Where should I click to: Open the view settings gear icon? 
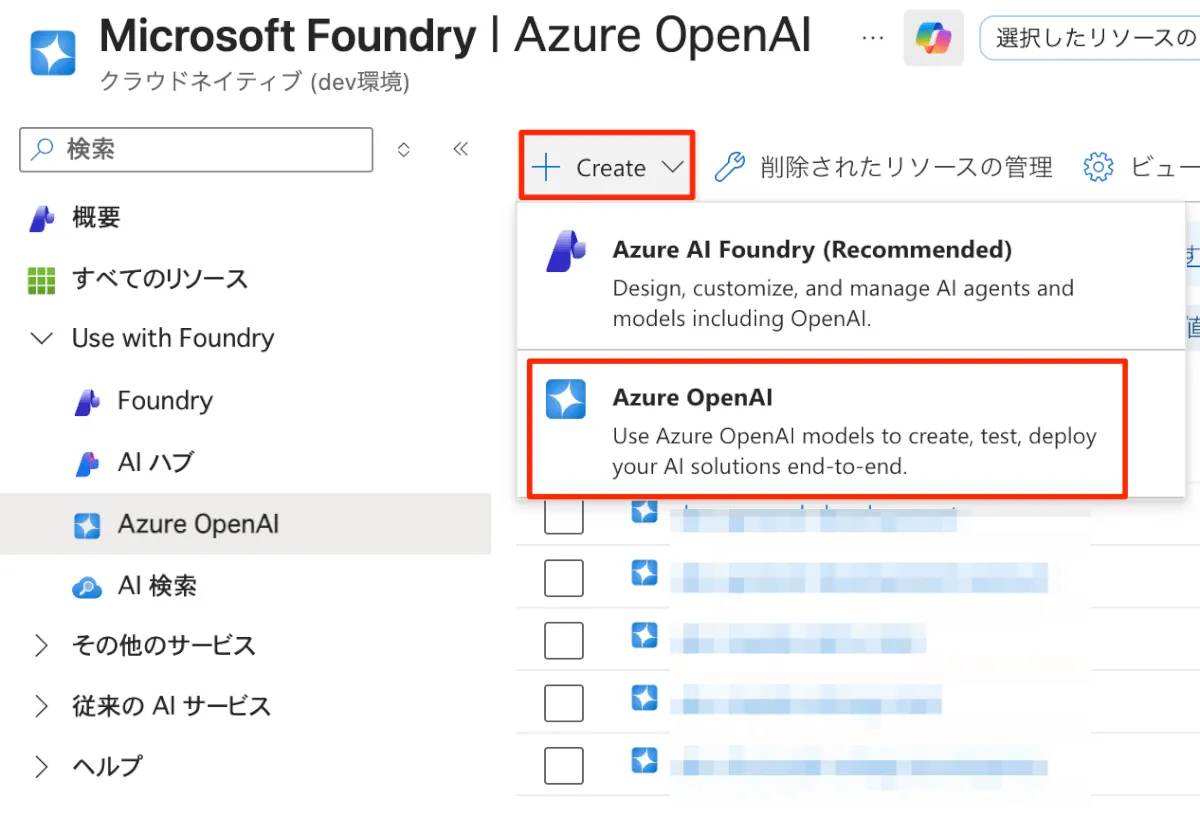point(1098,168)
